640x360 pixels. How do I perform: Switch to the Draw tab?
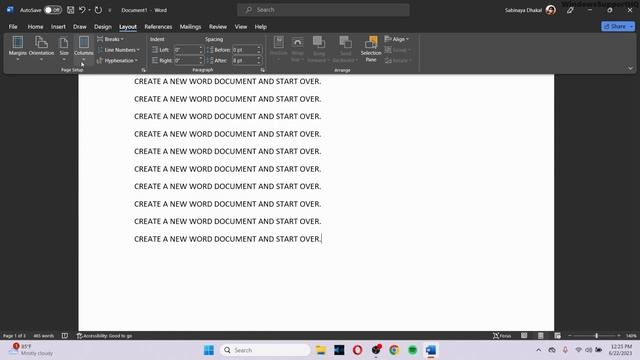pos(80,27)
